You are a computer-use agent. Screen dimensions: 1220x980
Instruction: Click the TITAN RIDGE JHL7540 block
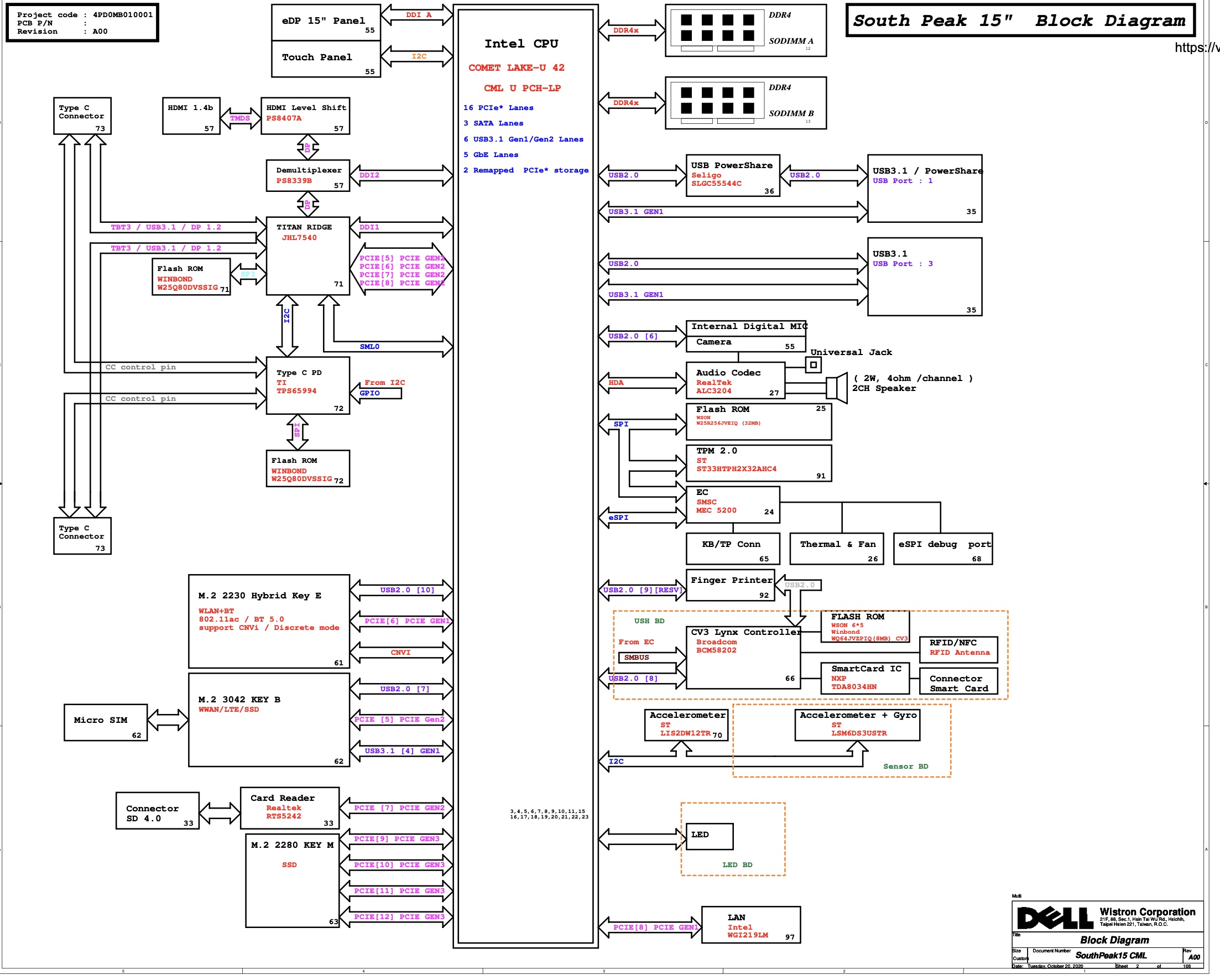pos(308,256)
